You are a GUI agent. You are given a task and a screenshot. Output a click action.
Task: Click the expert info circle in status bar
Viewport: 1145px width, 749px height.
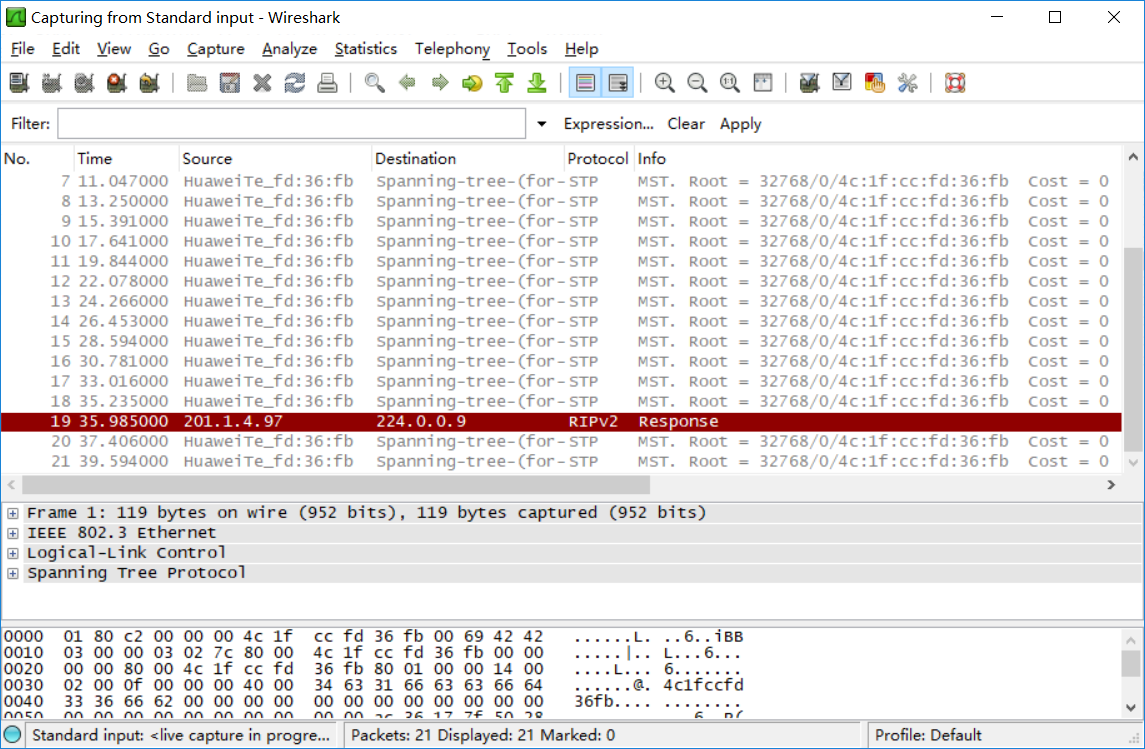click(x=12, y=734)
